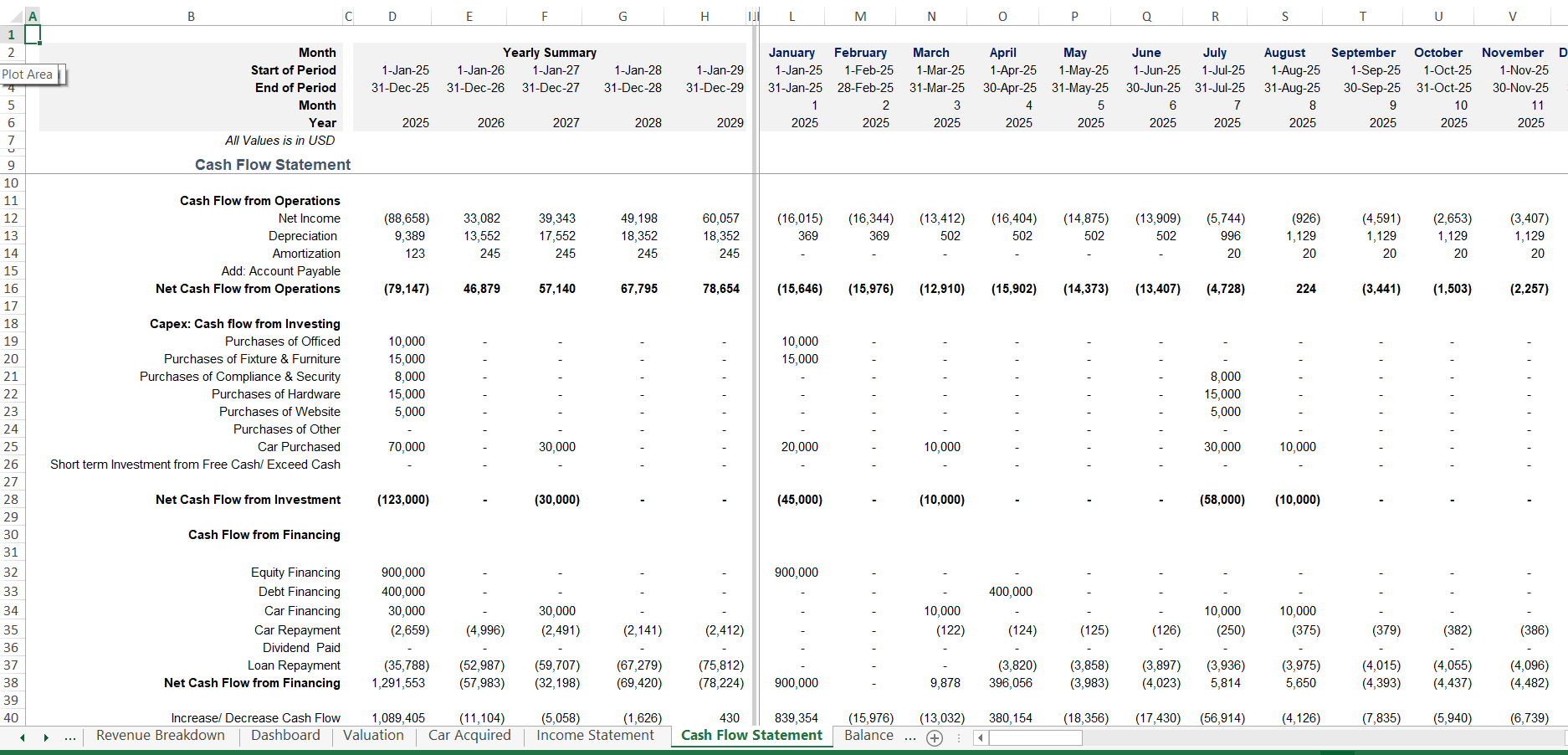Screen dimensions: 1568x755
Task: Show more sheet tabs after Balance
Action: pyautogui.click(x=910, y=737)
